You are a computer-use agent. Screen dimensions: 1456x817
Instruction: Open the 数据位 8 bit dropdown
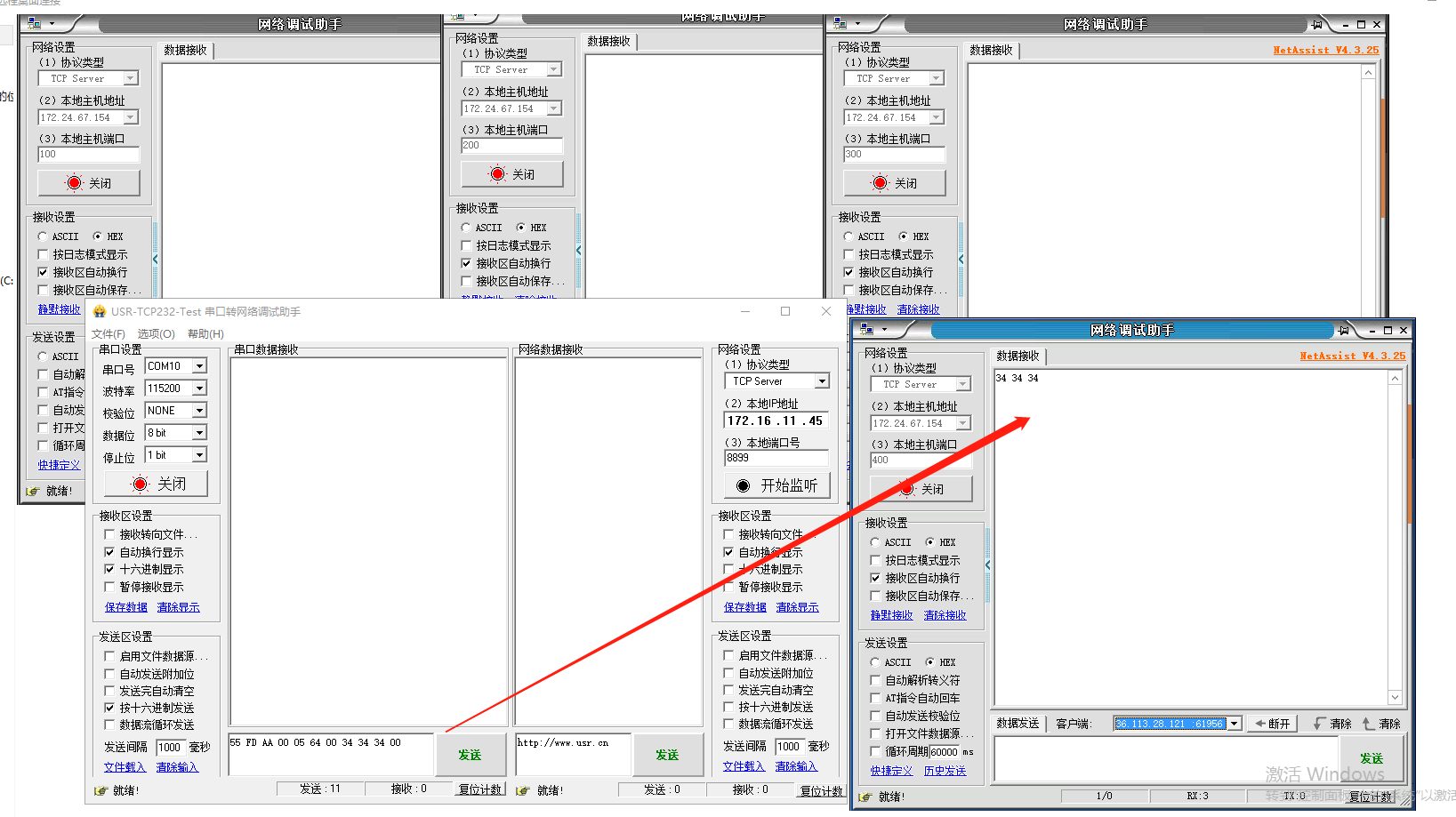tap(200, 433)
